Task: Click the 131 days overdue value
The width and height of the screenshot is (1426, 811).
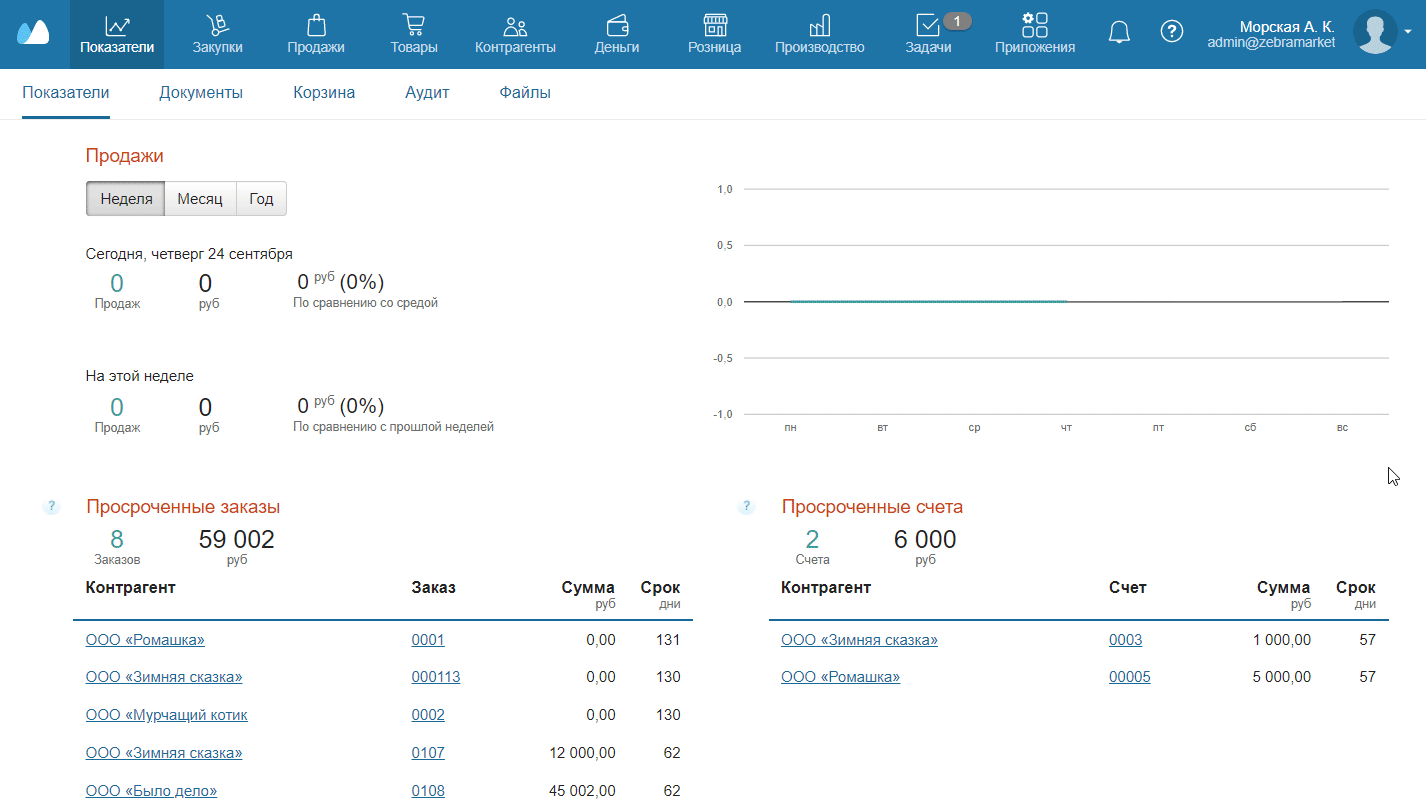Action: tap(668, 640)
